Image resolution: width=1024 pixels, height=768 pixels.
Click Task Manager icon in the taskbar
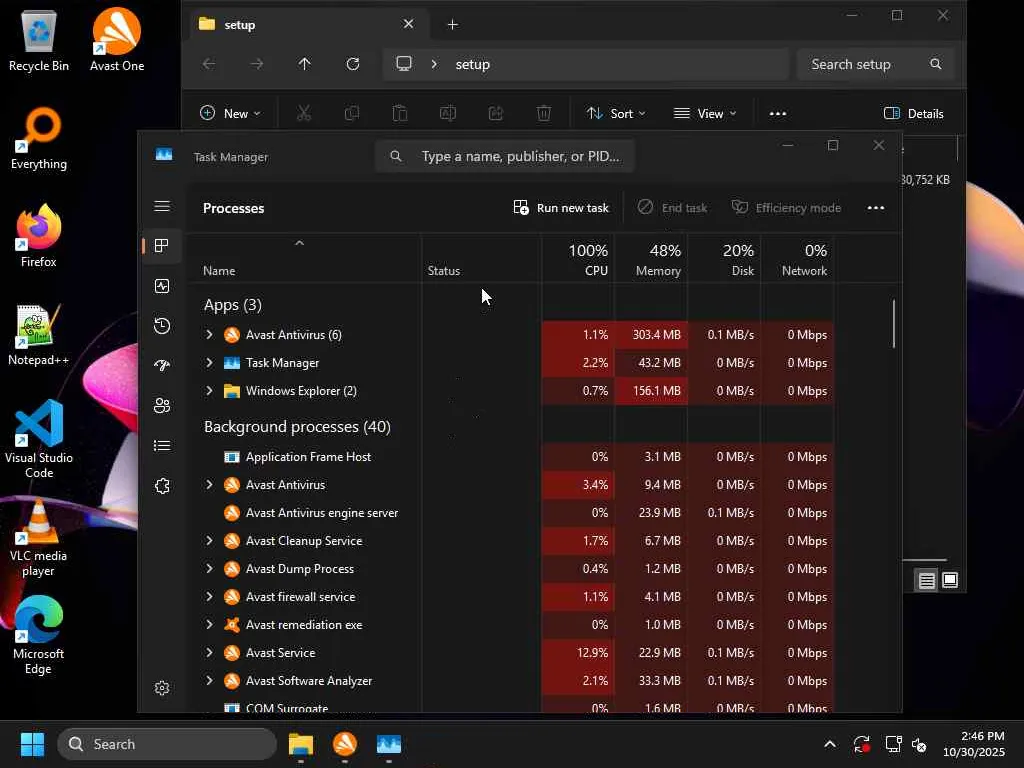pos(389,744)
